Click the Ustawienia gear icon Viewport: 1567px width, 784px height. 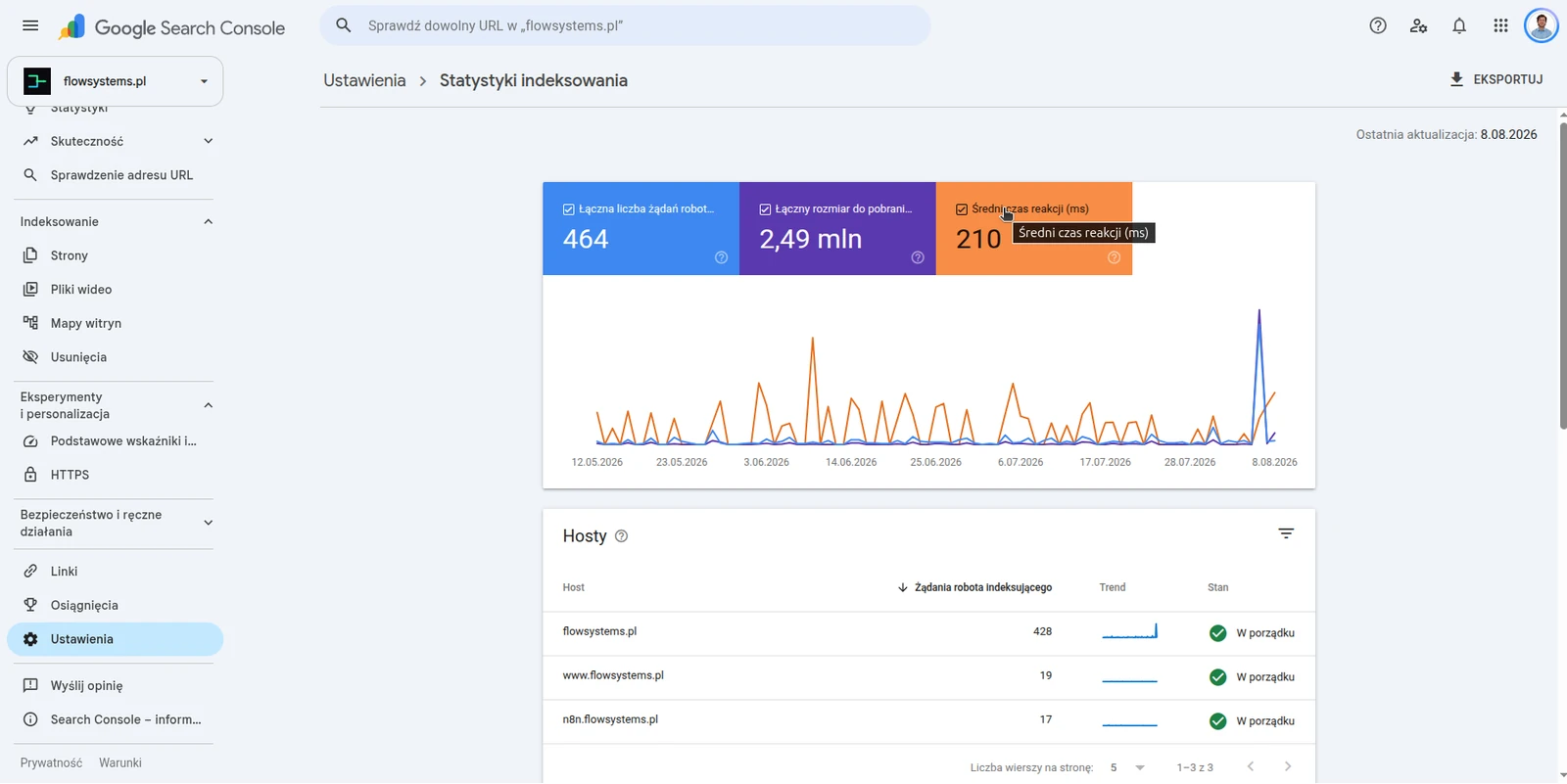point(30,639)
